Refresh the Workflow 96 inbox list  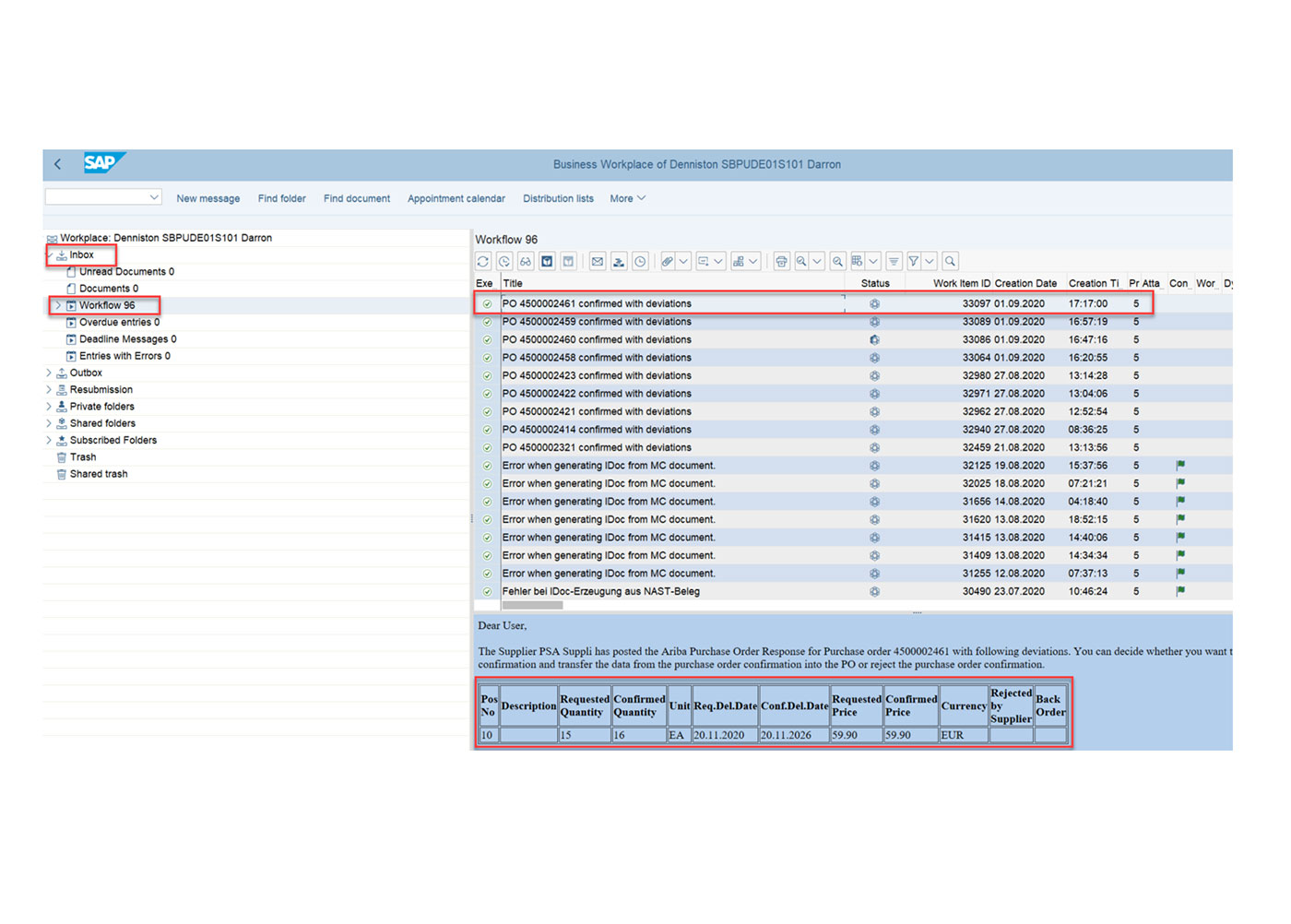click(x=482, y=261)
